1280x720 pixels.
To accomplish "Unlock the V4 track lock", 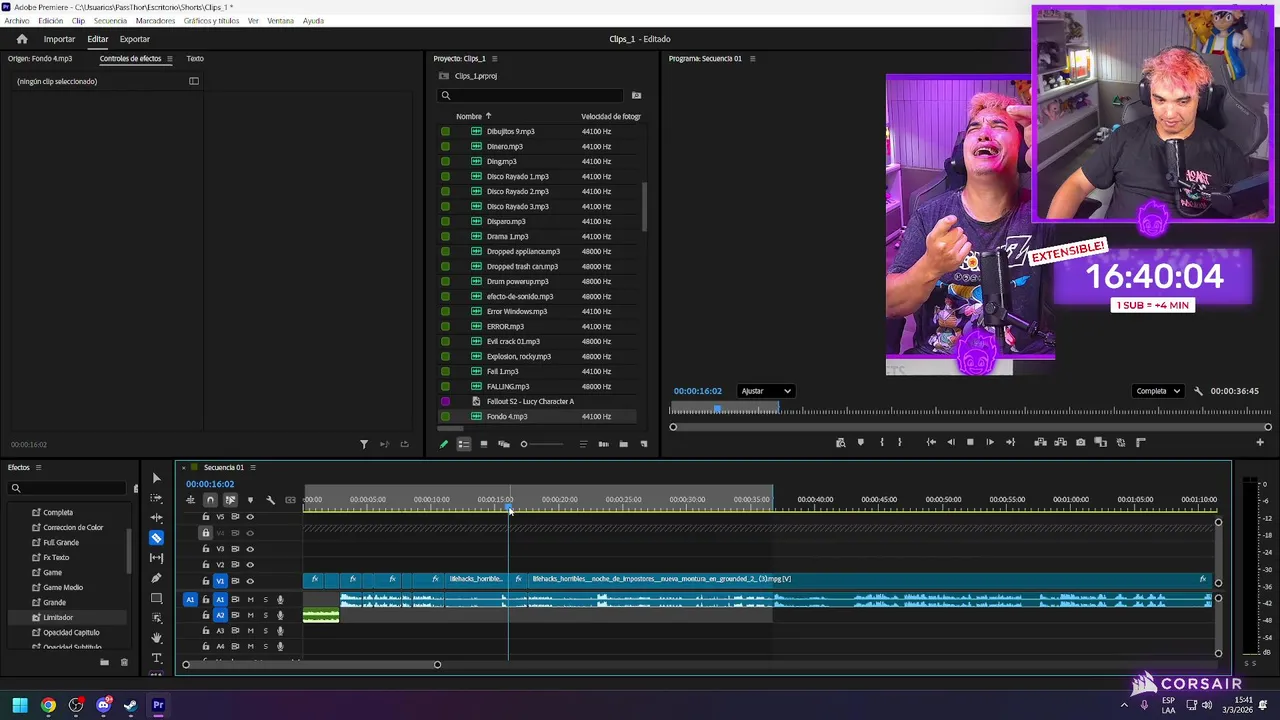I will tap(206, 533).
